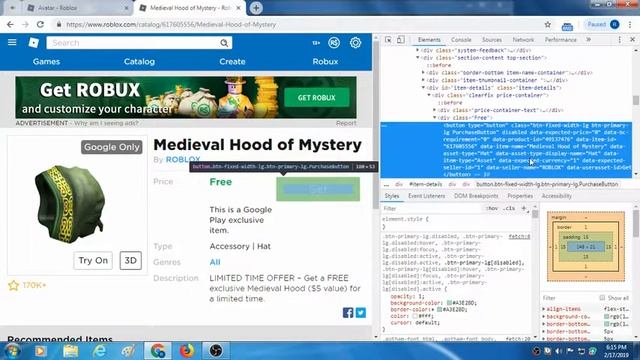Open the Roblox hamburger menu

tap(12, 42)
